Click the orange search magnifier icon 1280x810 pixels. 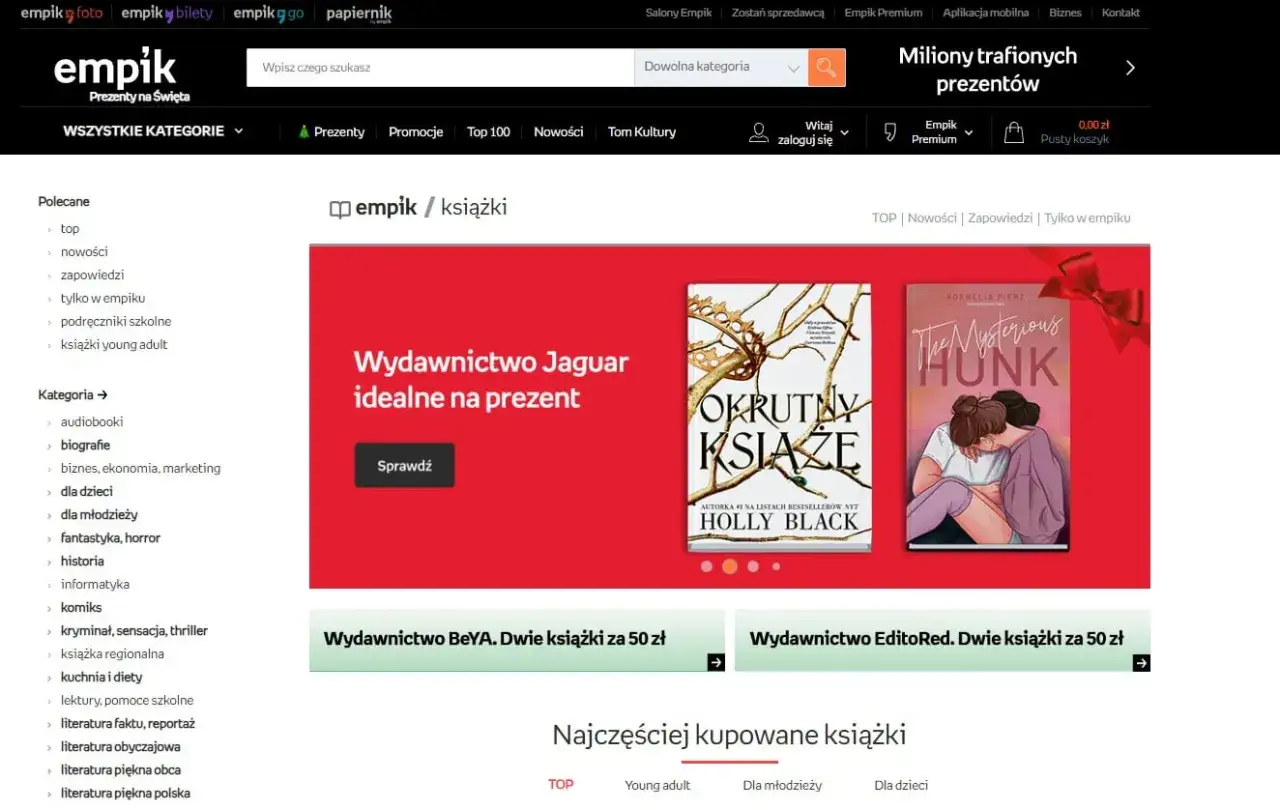(x=826, y=67)
